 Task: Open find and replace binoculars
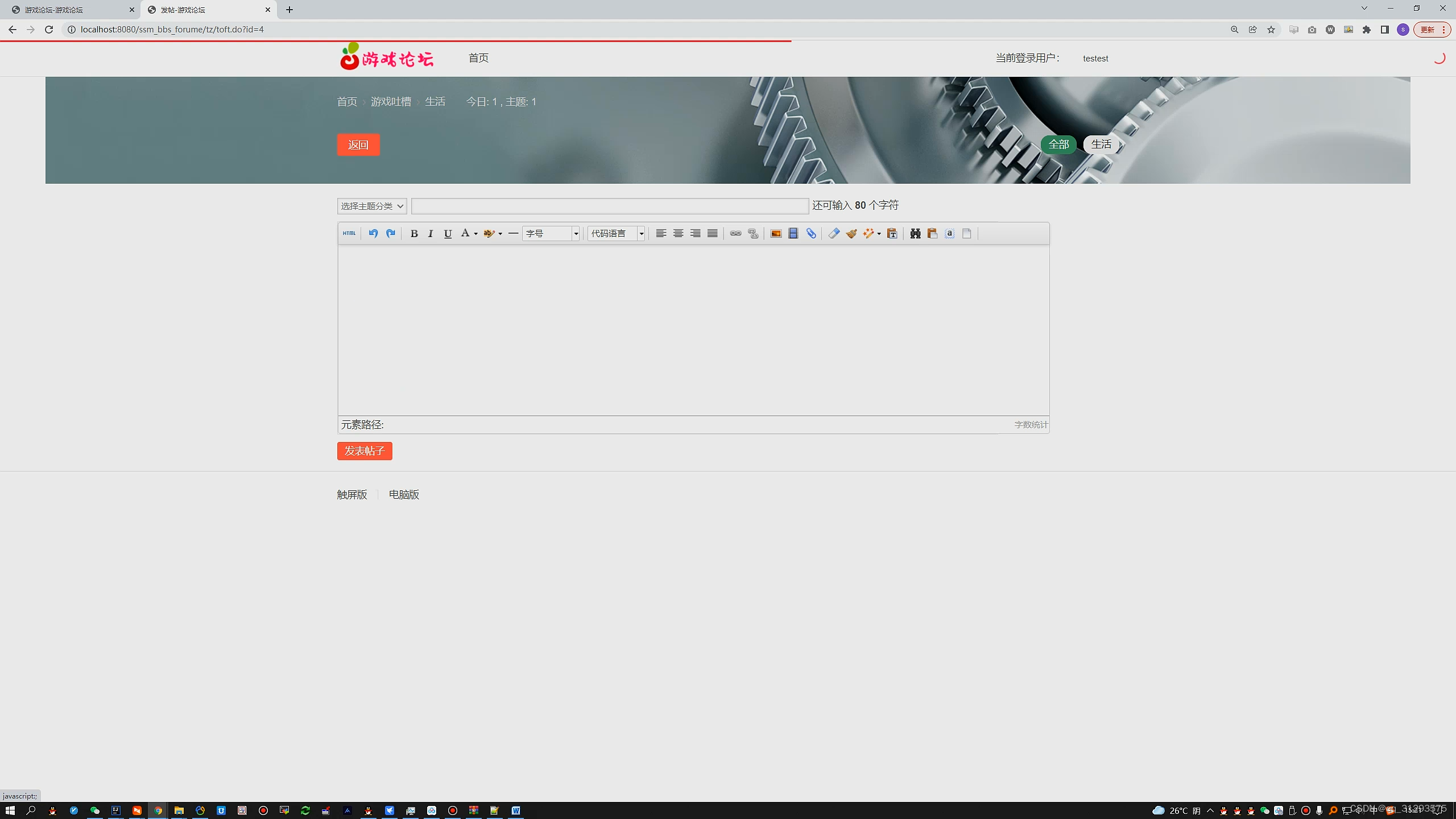(x=915, y=233)
